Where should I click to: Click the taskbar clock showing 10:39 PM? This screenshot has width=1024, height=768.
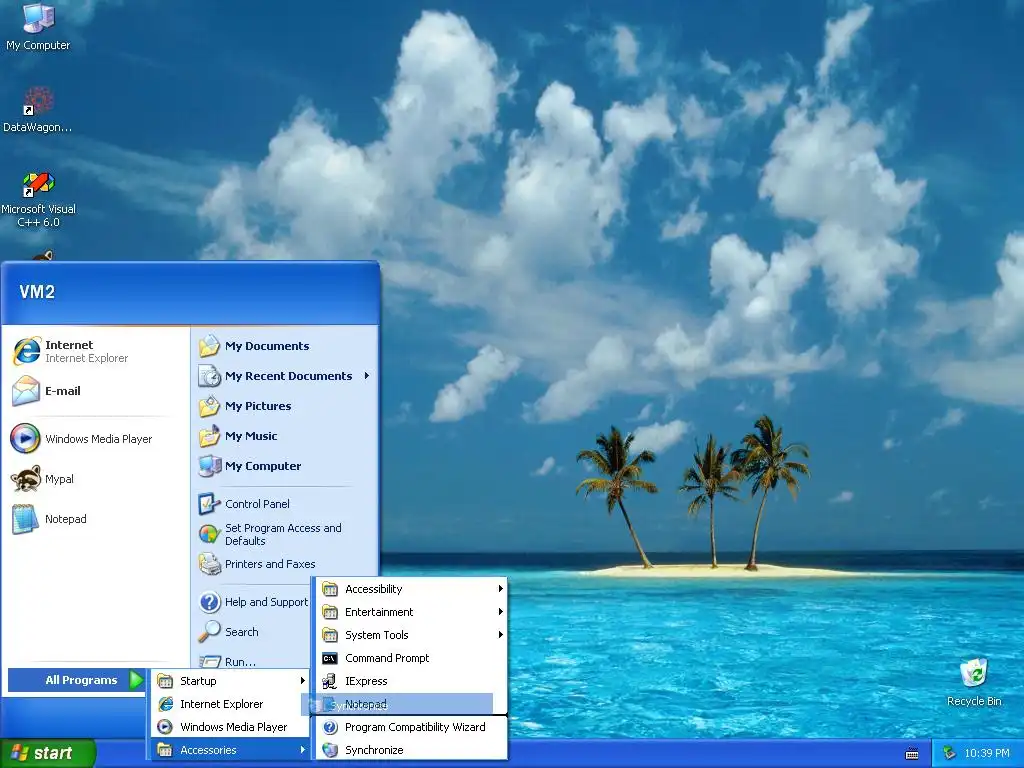(x=987, y=754)
